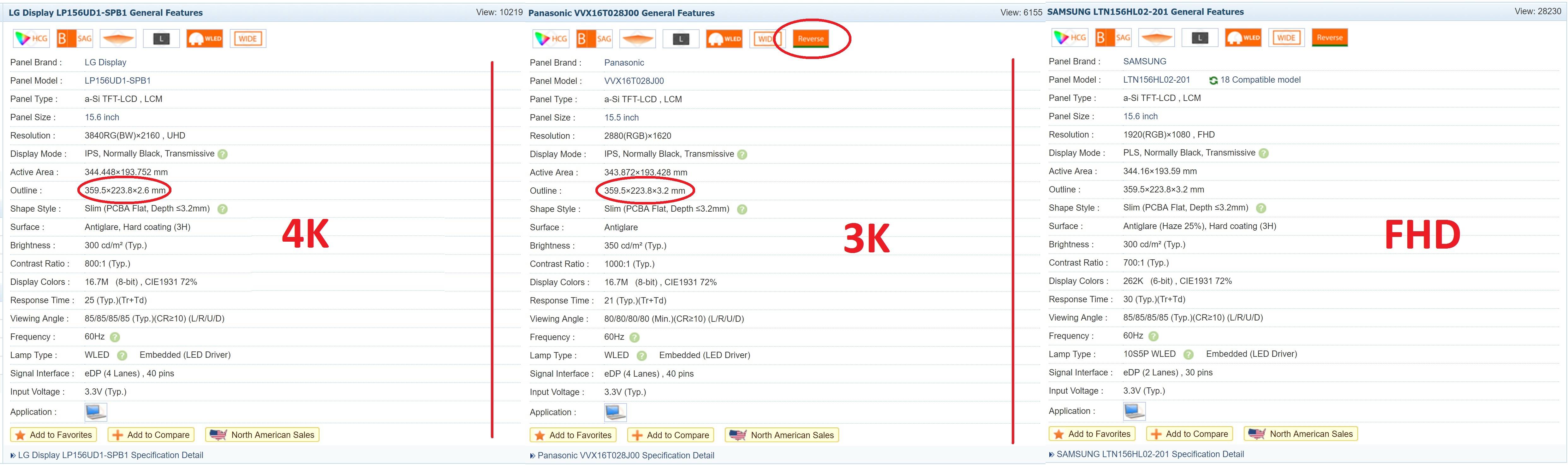This screenshot has height=465, width=1568.
Task: Click the laptop application icon for LG Display
Action: 96,412
